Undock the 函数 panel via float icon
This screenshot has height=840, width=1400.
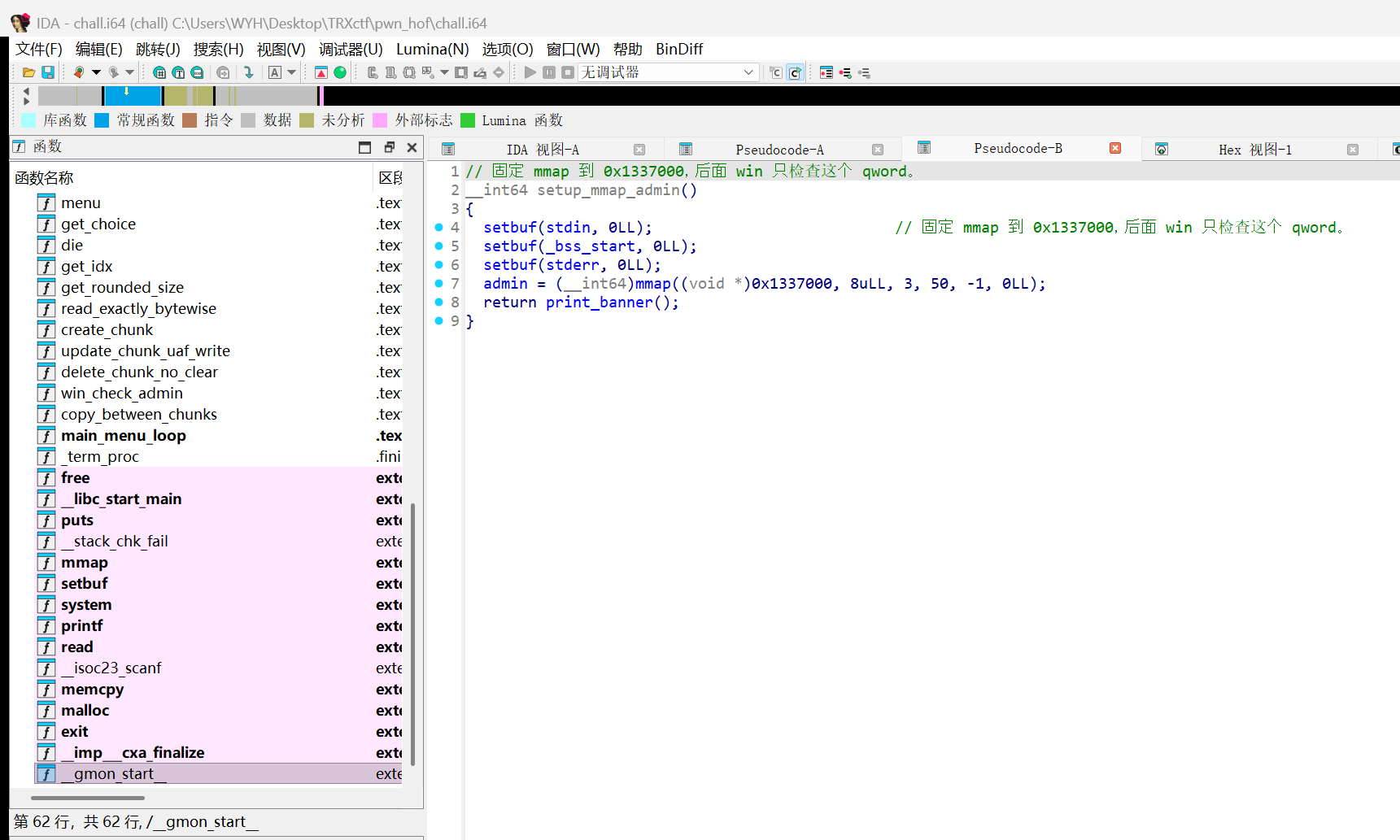(389, 147)
